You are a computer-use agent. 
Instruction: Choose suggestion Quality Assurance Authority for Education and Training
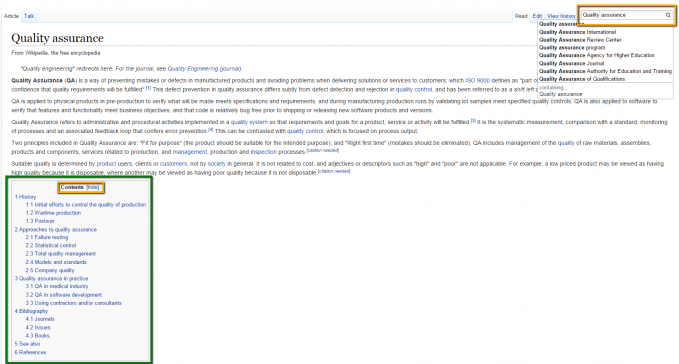point(605,71)
